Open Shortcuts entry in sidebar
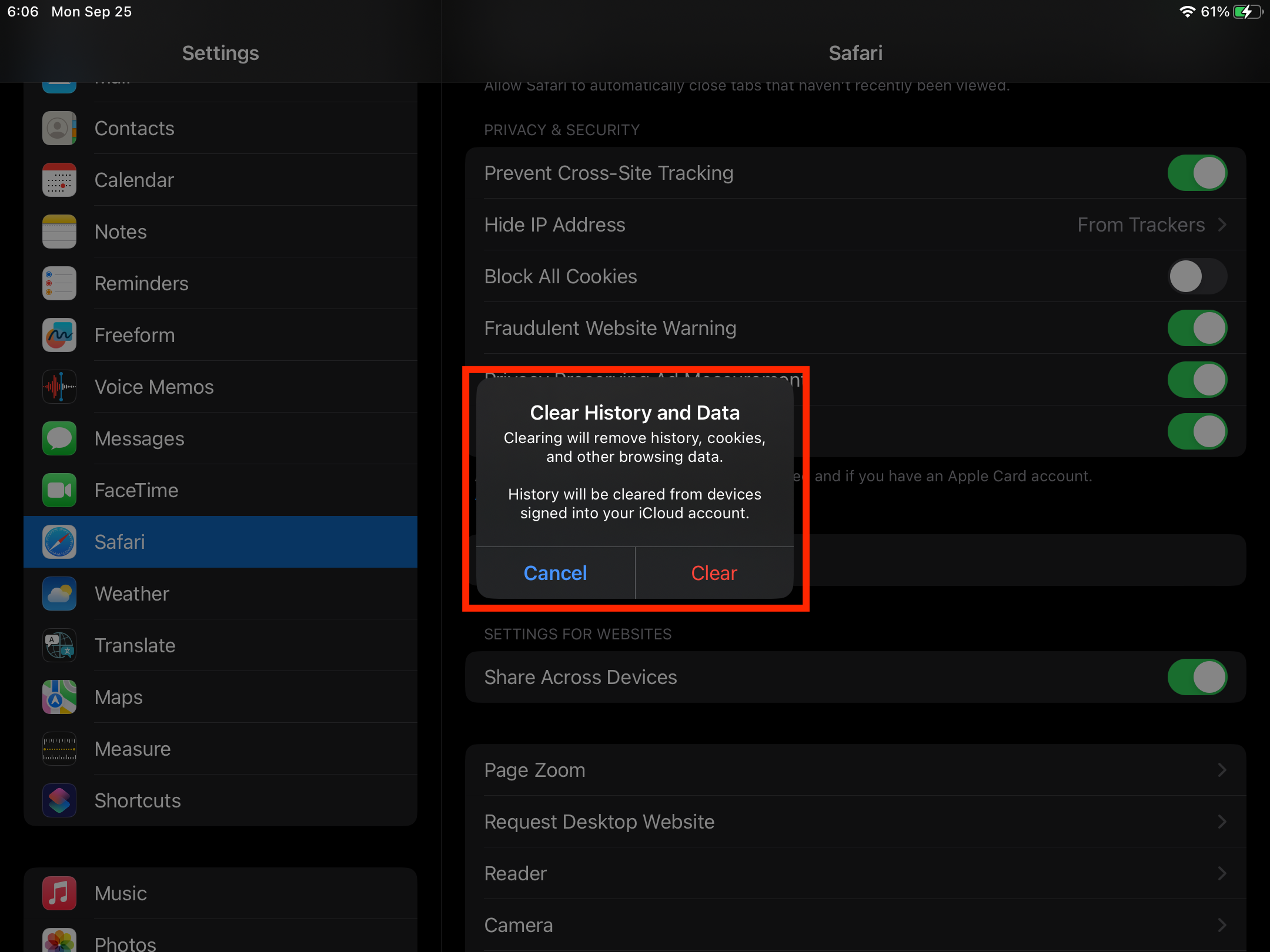 pos(220,800)
